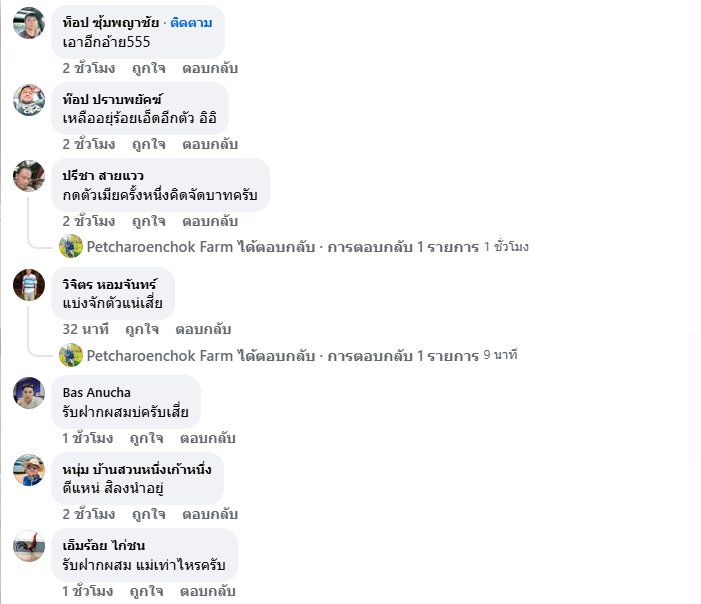
Task: Click เอ็มร้อย ไก่ชน's rooster avatar
Action: pyautogui.click(x=28, y=546)
